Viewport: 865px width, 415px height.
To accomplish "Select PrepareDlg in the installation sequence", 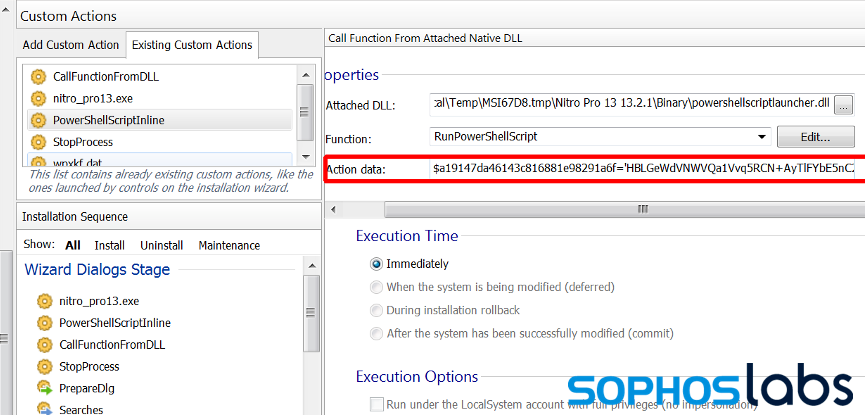I will 87,388.
